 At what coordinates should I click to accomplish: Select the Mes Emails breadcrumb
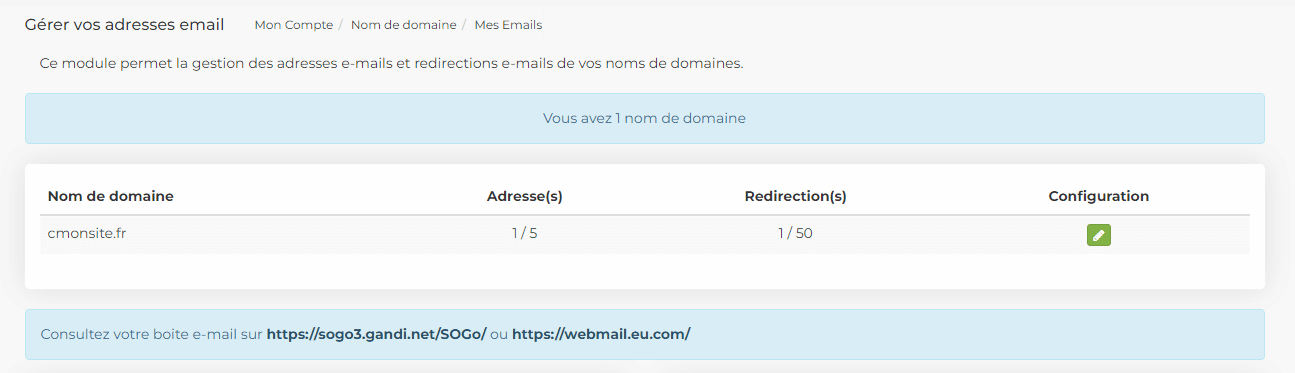tap(508, 25)
